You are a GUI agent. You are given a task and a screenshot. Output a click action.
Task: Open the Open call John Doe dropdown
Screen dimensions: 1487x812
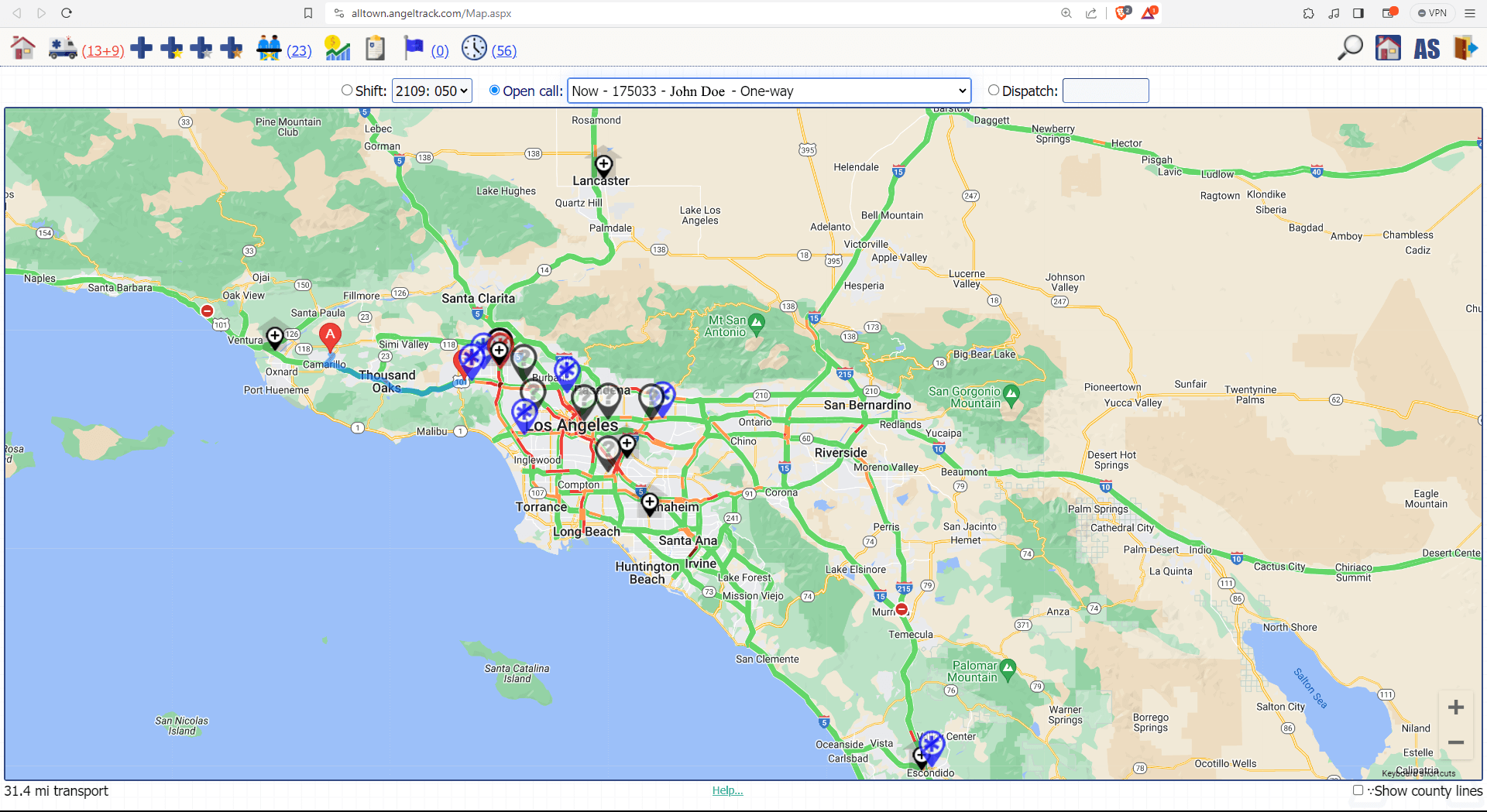769,91
